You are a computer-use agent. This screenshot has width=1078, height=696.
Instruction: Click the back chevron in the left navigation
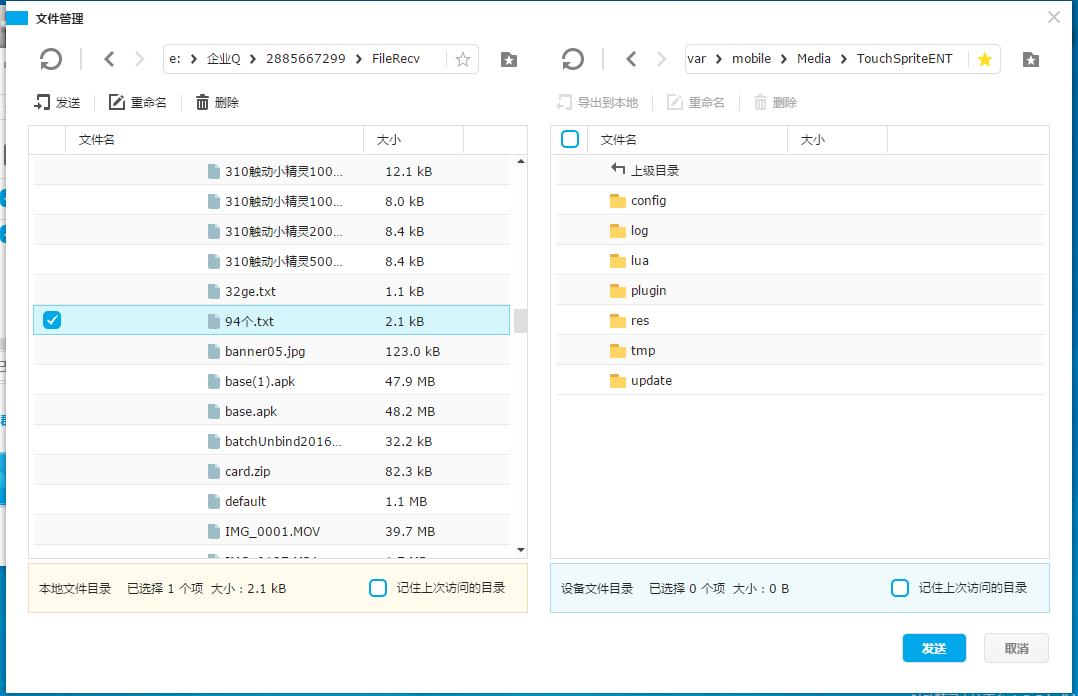click(x=109, y=58)
